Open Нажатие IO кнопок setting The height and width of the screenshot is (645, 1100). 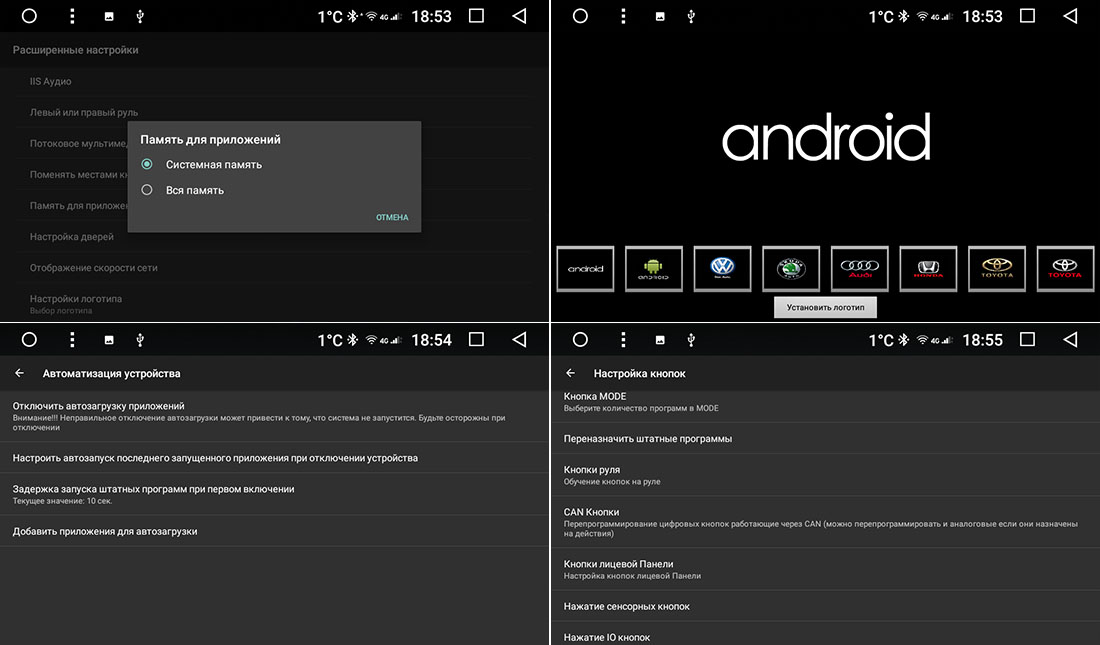click(x=826, y=635)
